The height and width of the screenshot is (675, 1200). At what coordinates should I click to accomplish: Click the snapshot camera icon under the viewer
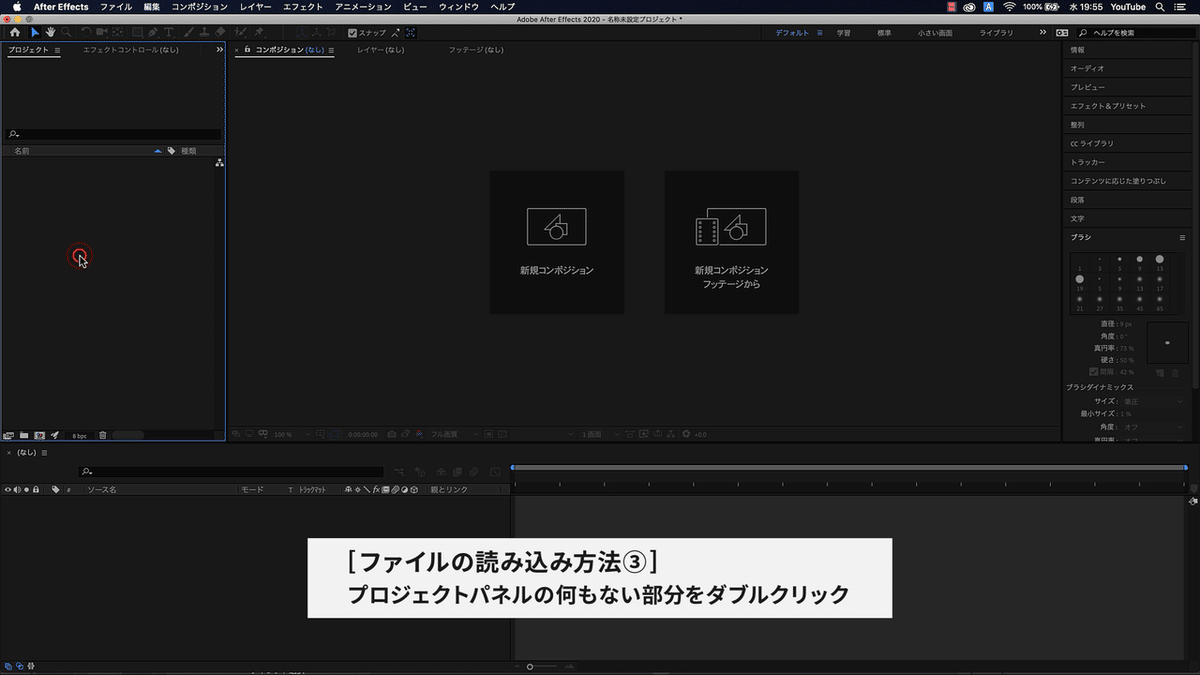pos(392,434)
